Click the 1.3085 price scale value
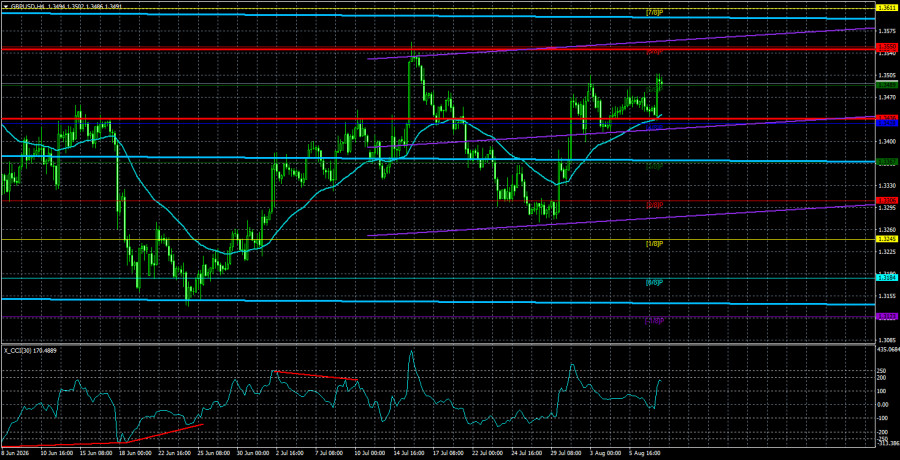Screen dimensions: 900x460 tap(886, 341)
